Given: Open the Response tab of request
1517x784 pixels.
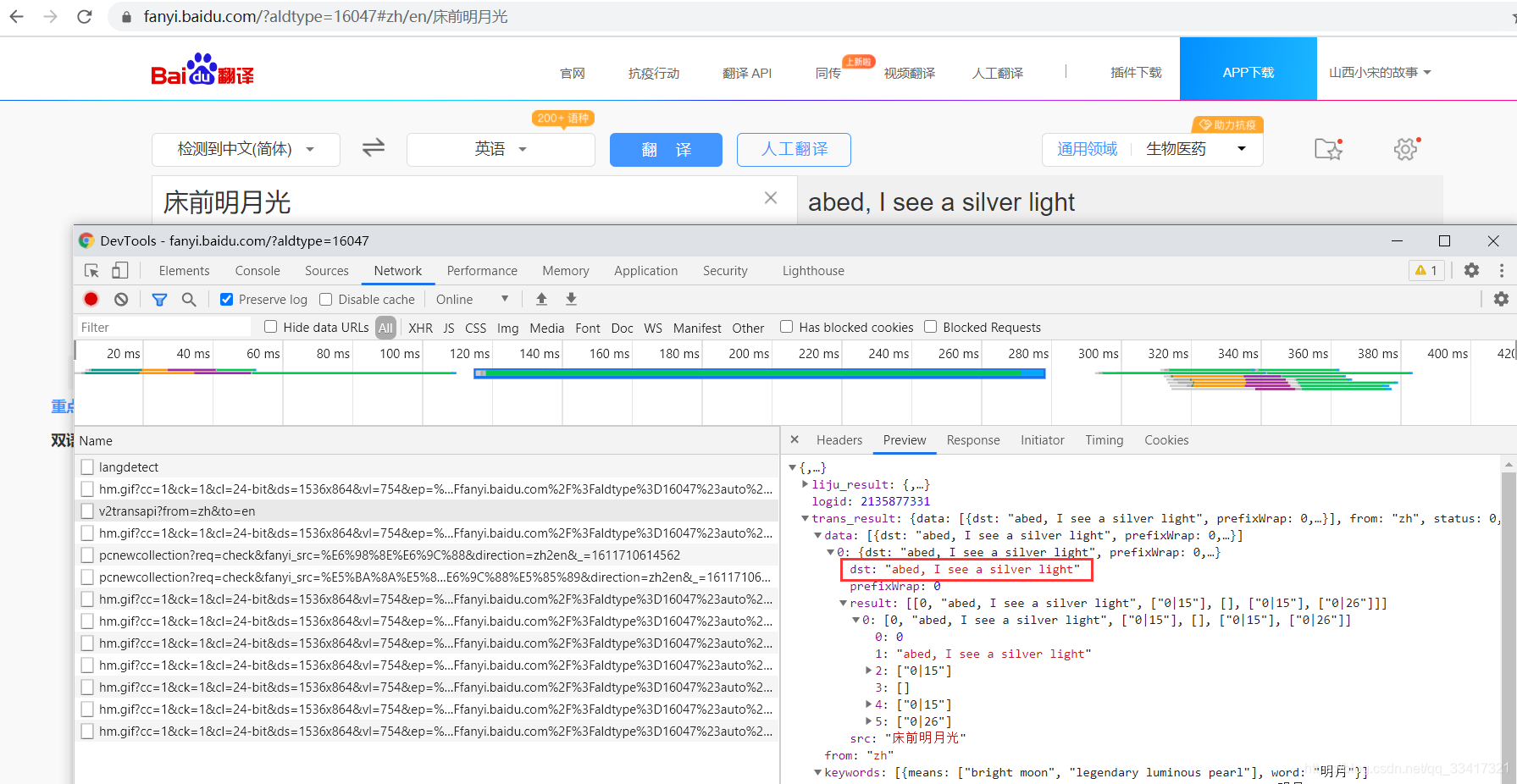Looking at the screenshot, I should coord(973,440).
